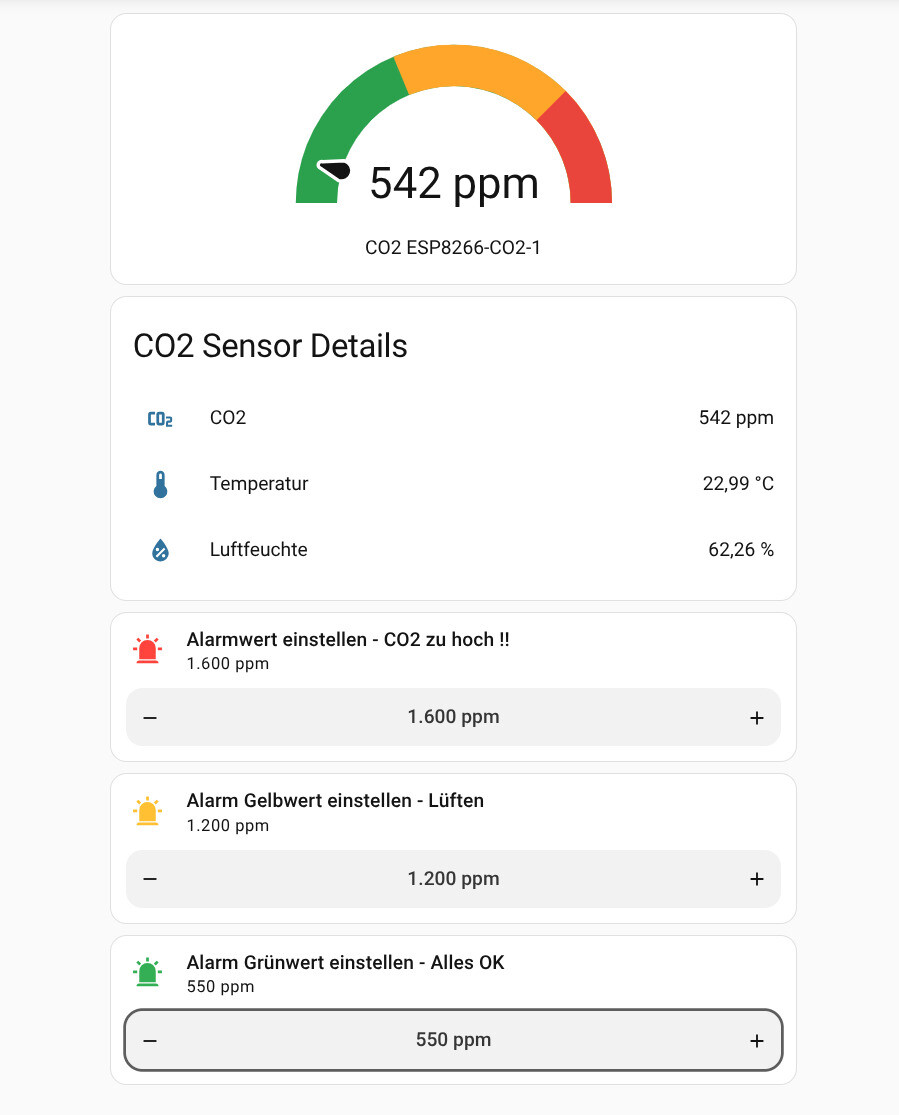This screenshot has height=1115, width=899.
Task: Open the Luftfeuchte 62,26 % entity row
Action: tap(453, 550)
